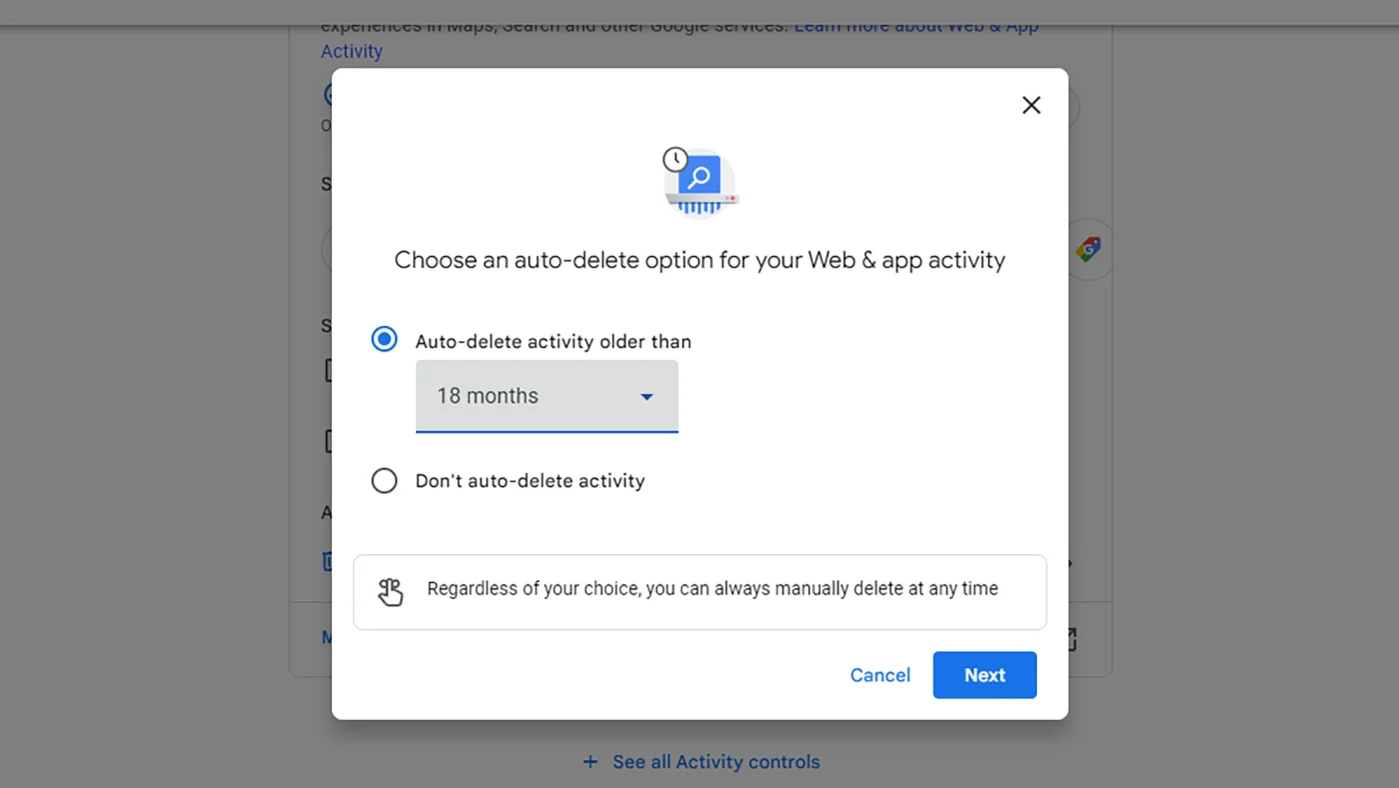Click the pointing hand icon in the notice box
The width and height of the screenshot is (1399, 788).
[390, 591]
